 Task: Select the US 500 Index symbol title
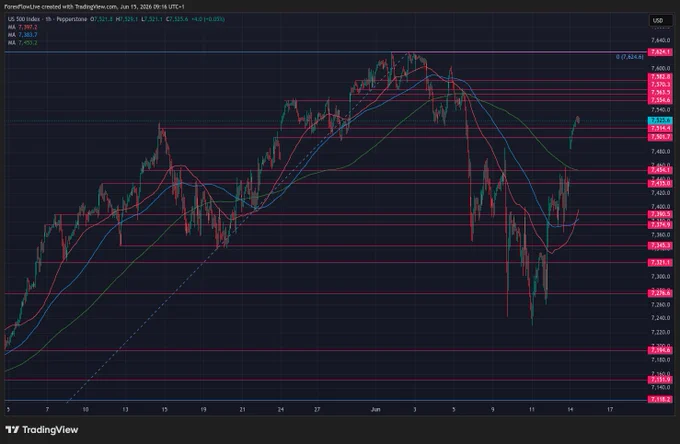[x=26, y=19]
